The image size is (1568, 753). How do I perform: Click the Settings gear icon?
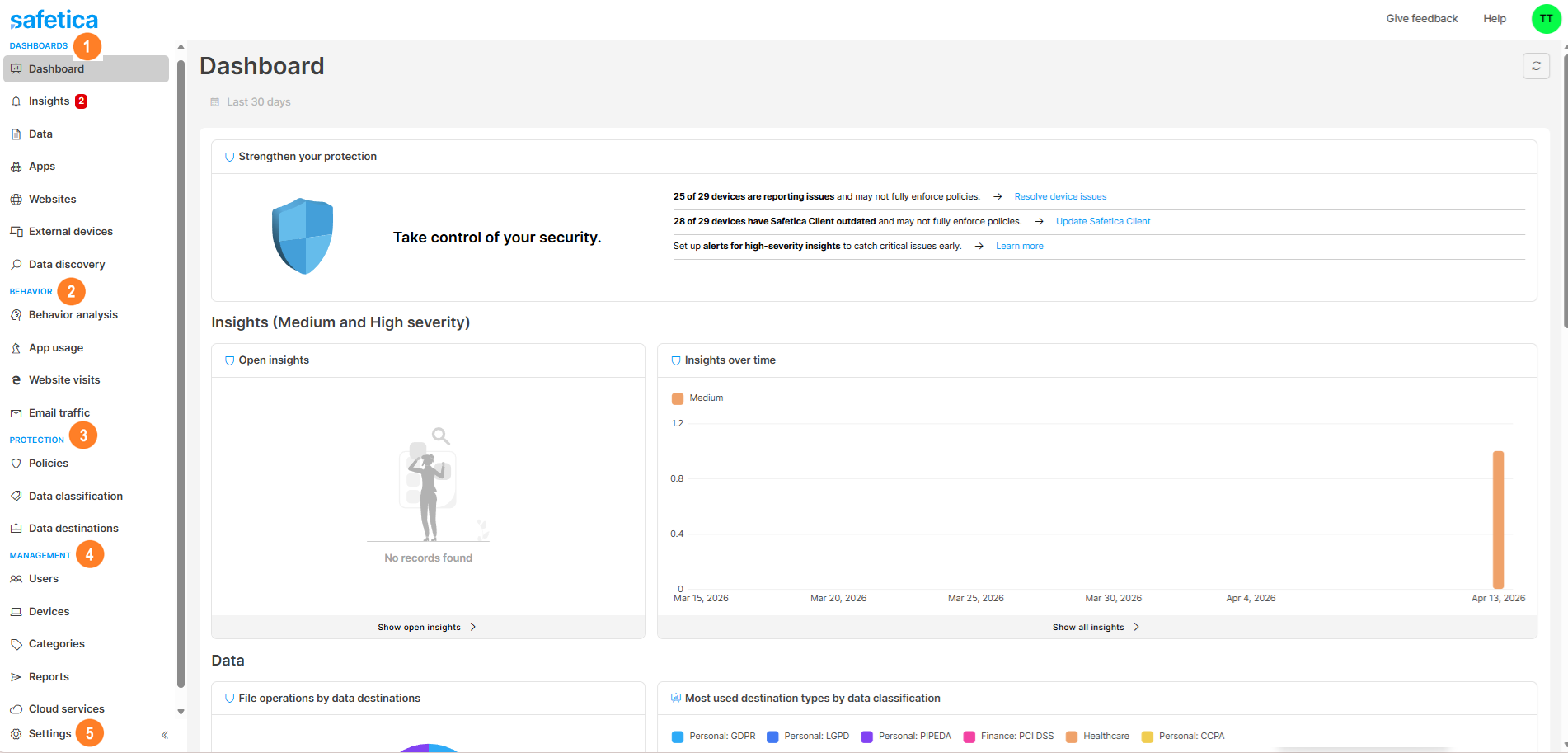[16, 734]
